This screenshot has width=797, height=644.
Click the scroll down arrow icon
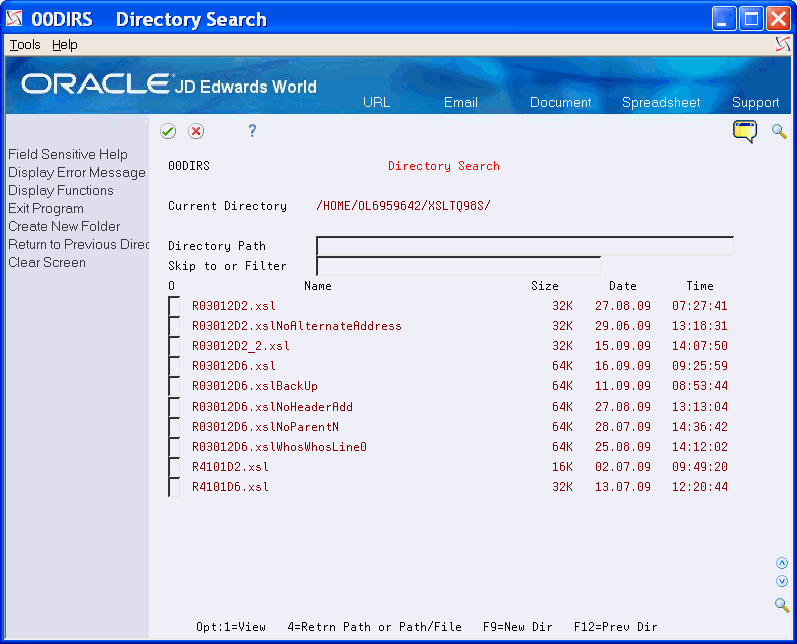tap(782, 581)
